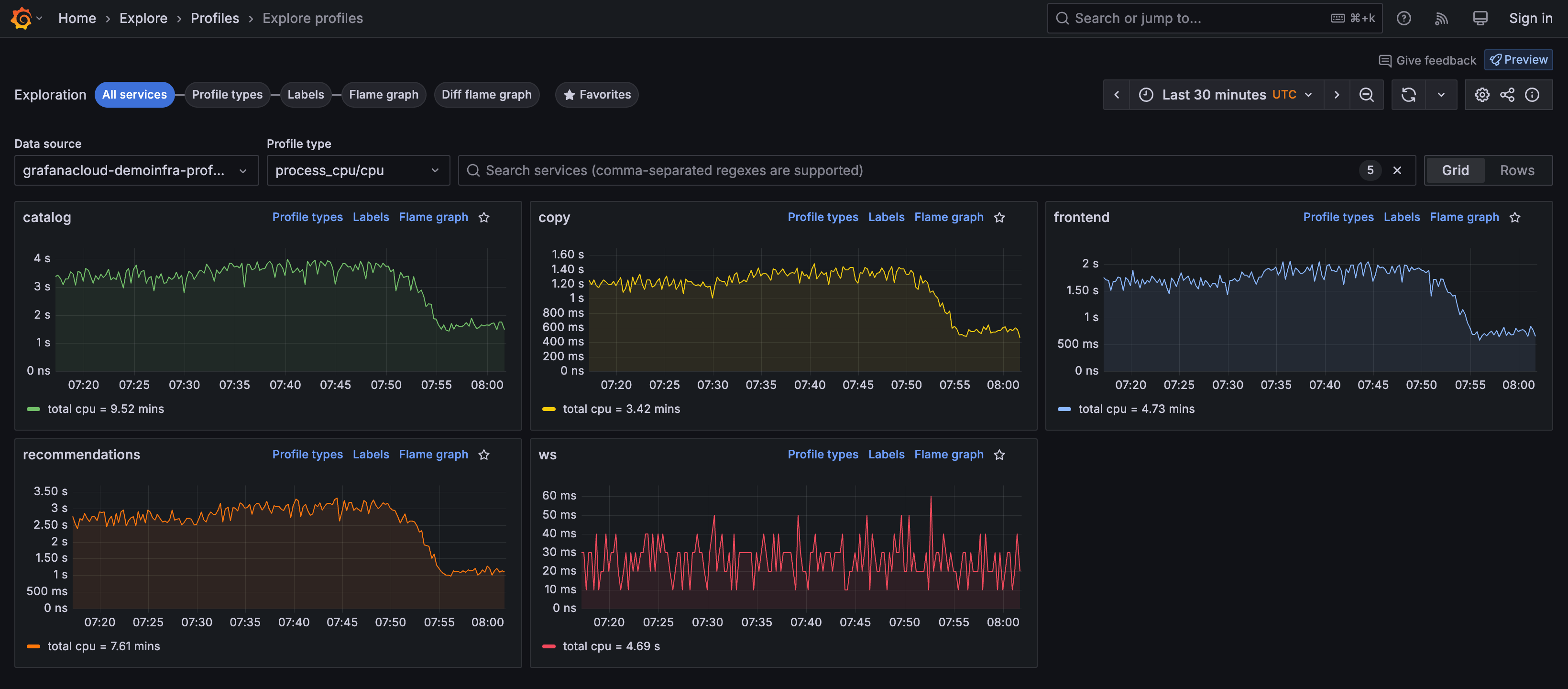The height and width of the screenshot is (689, 1568).
Task: Open Labels for recommendations
Action: (371, 455)
